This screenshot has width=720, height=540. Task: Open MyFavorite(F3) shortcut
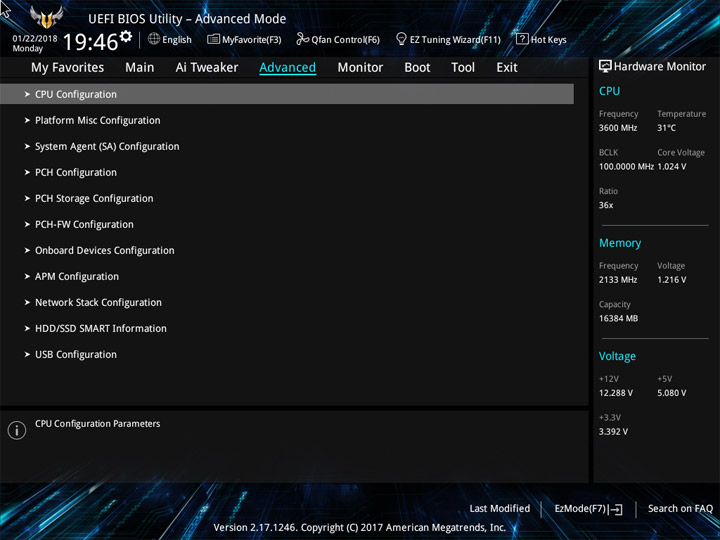pyautogui.click(x=252, y=39)
